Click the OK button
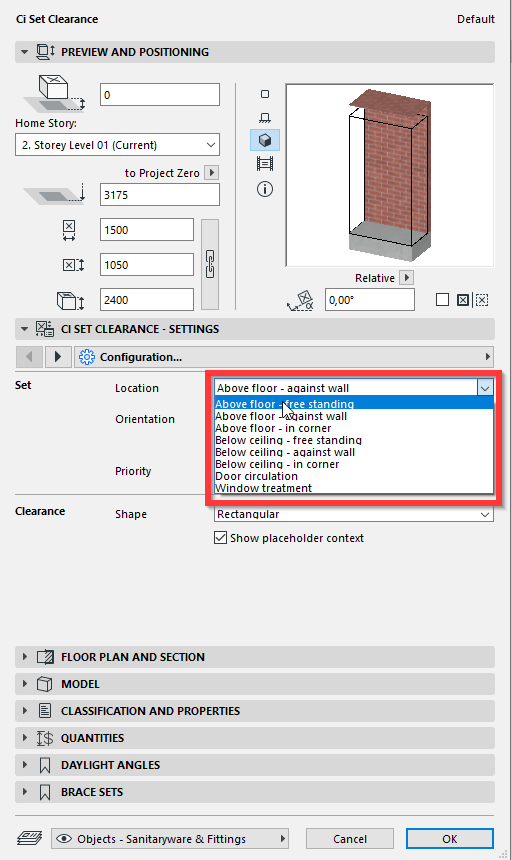This screenshot has height=860, width=512. (450, 839)
